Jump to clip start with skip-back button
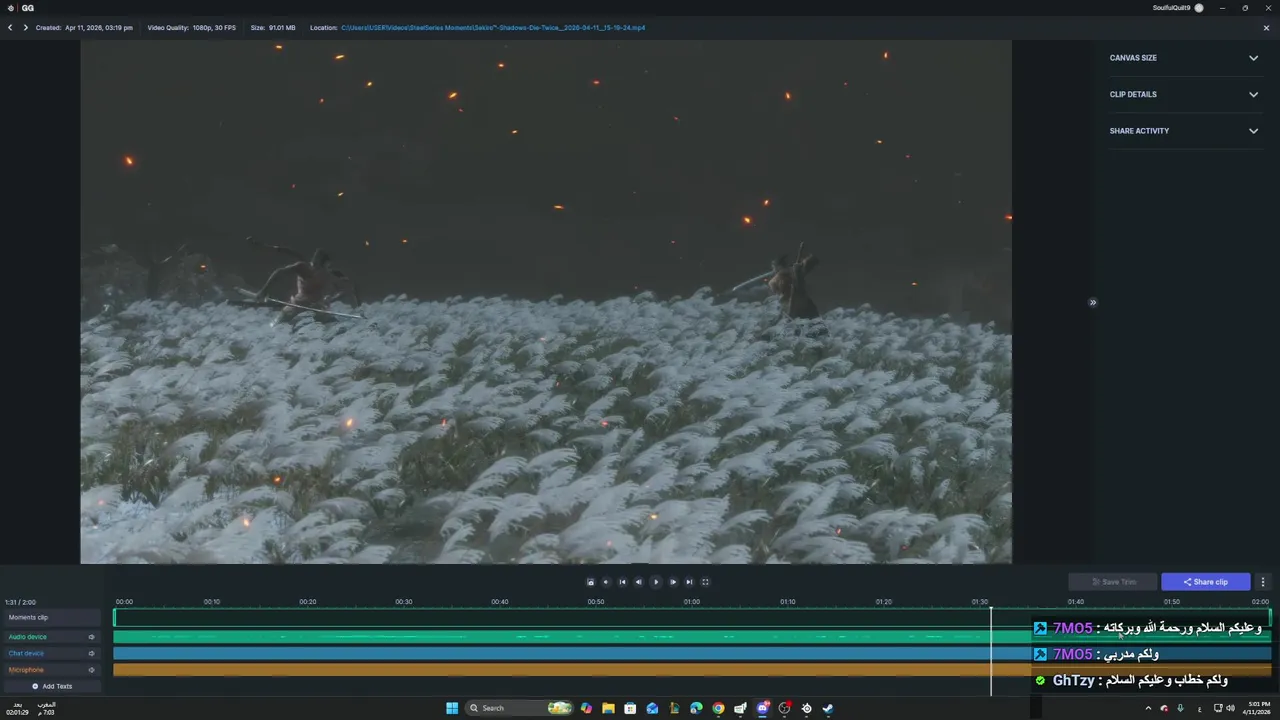Image resolution: width=1280 pixels, height=720 pixels. (x=622, y=582)
